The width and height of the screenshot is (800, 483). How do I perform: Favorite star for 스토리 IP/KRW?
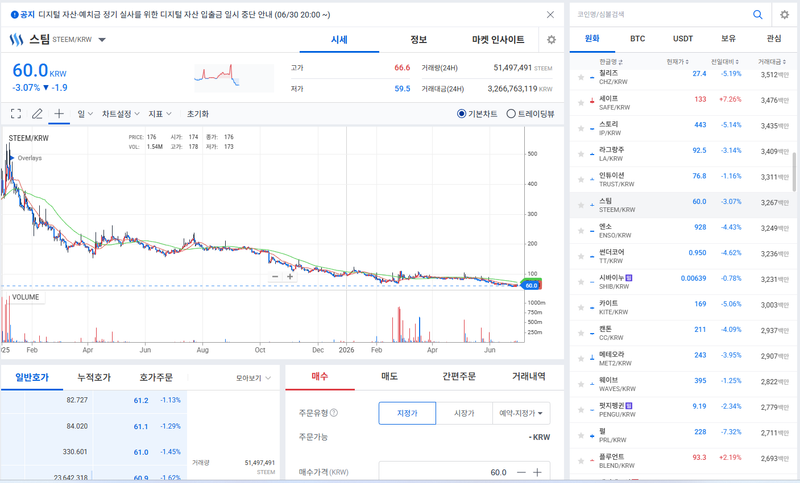[581, 129]
